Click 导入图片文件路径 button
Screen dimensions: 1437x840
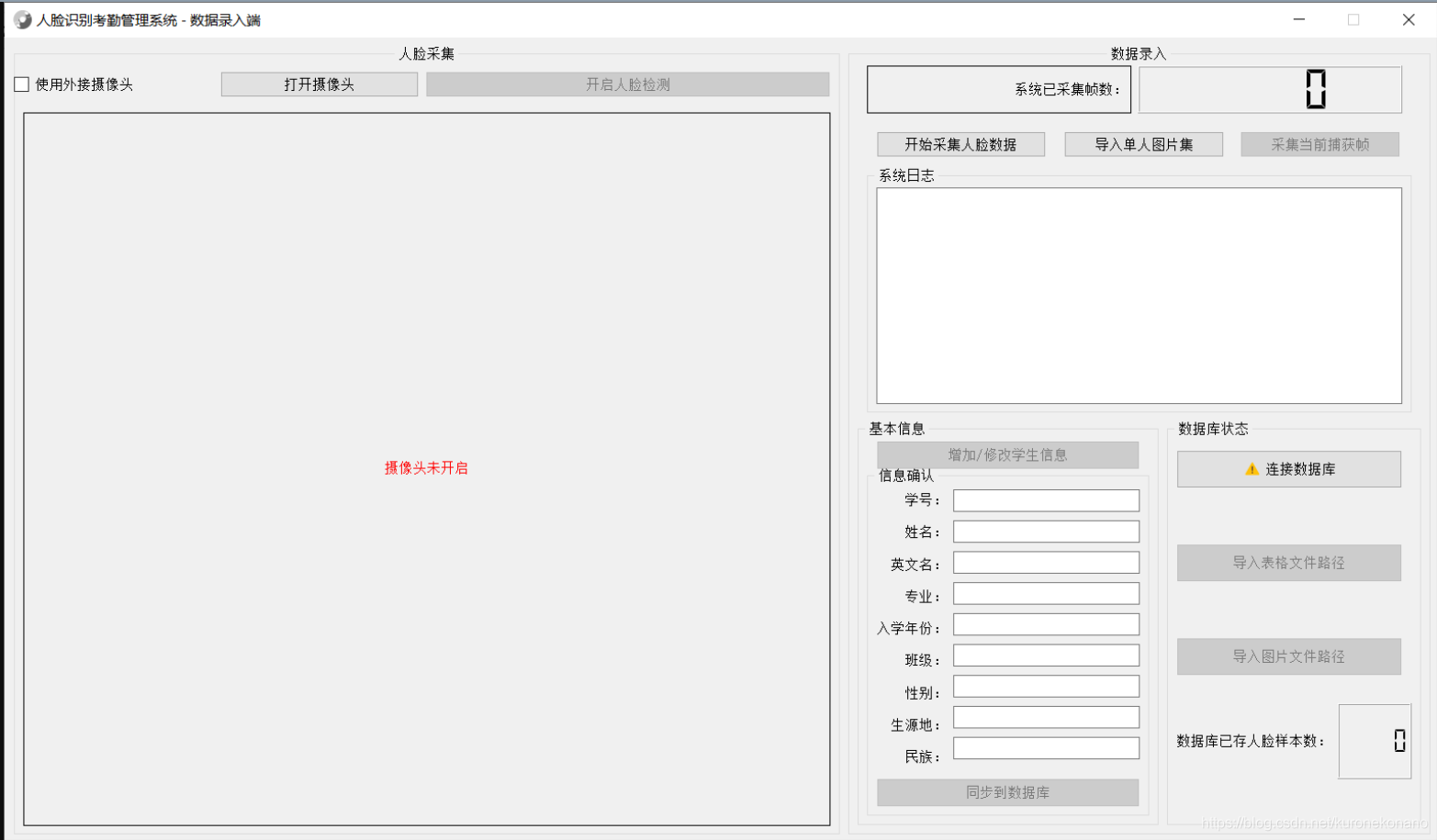[x=1288, y=656]
